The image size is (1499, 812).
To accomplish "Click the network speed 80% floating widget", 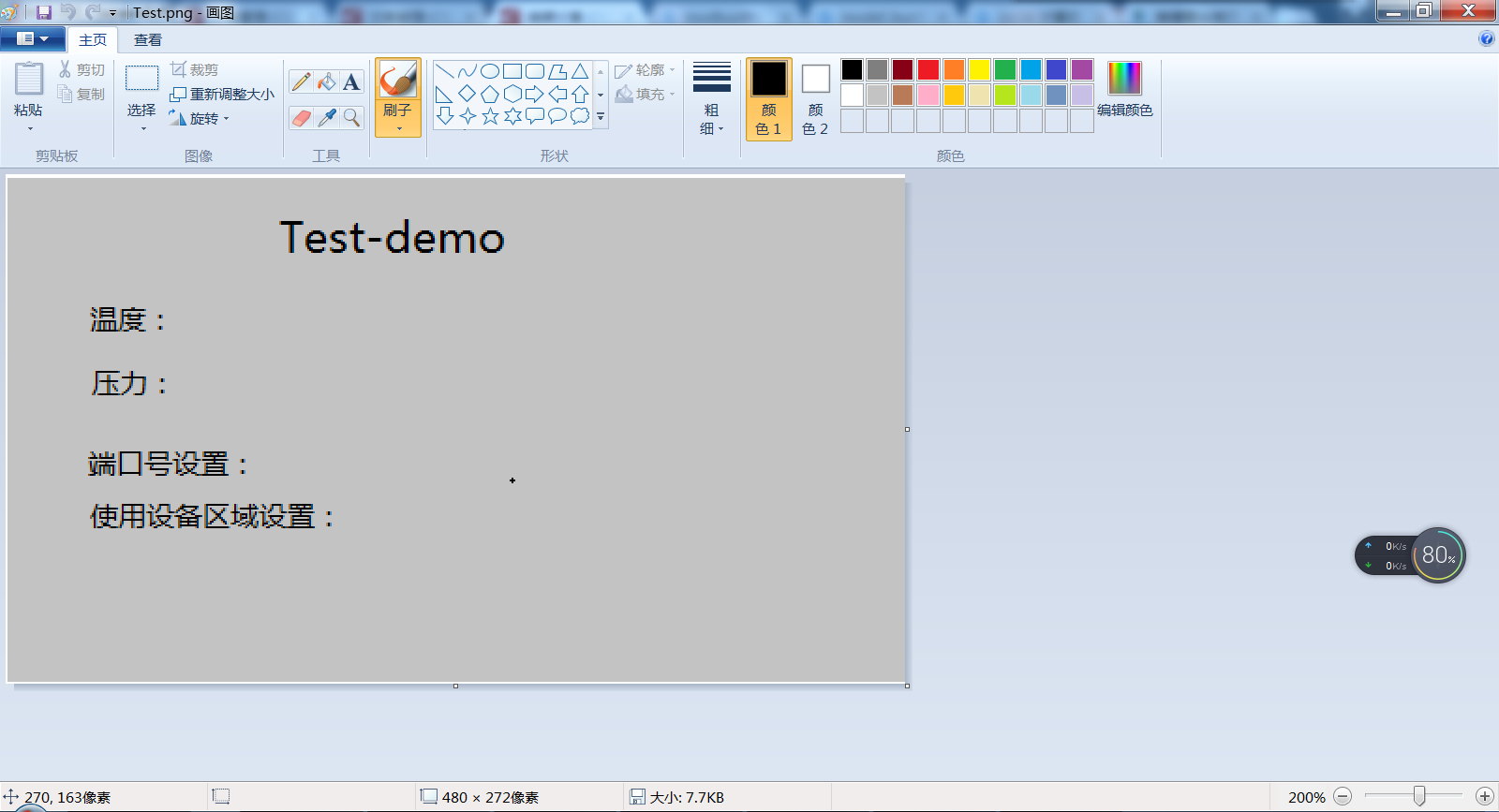I will point(1410,555).
